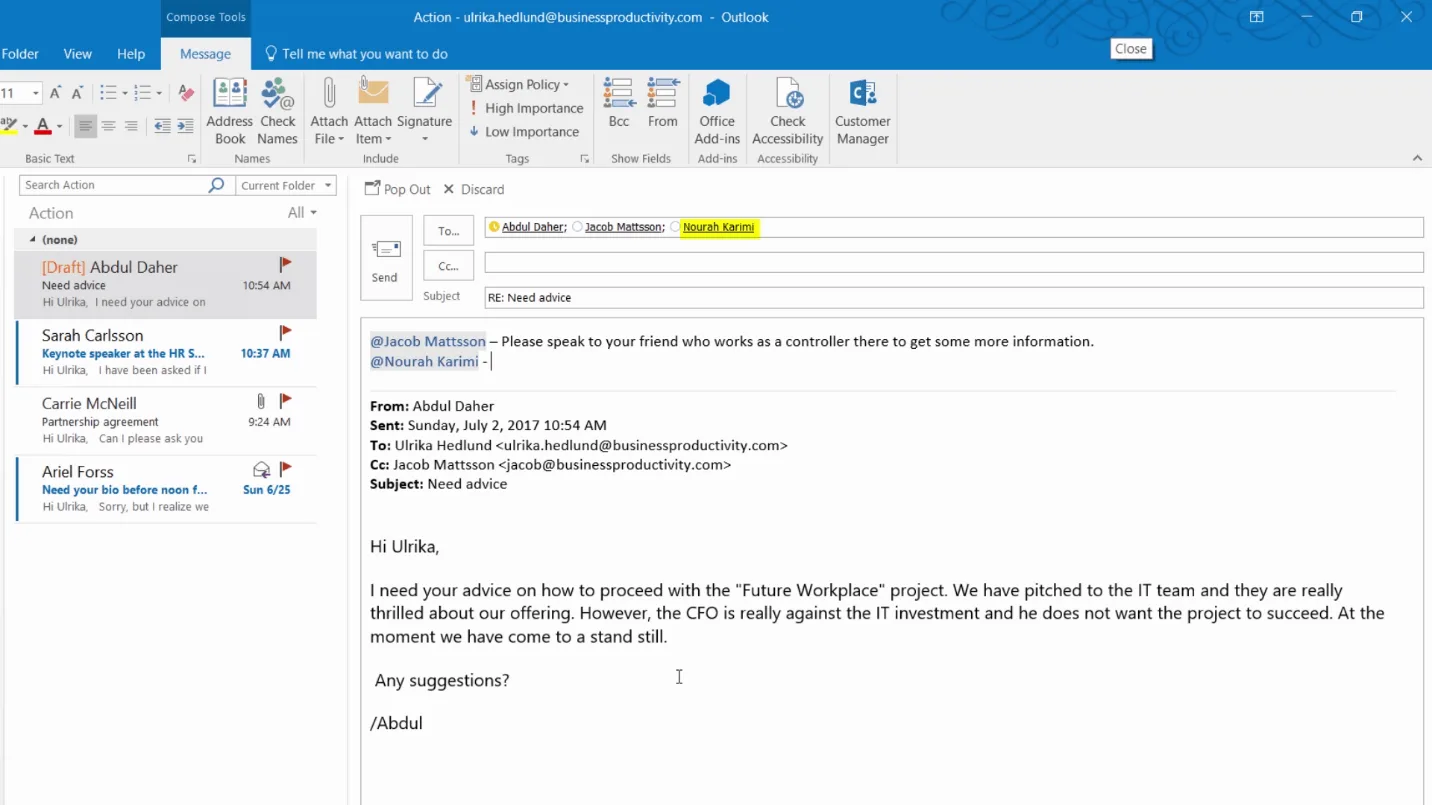
Task: Send the email reply
Action: (x=386, y=258)
